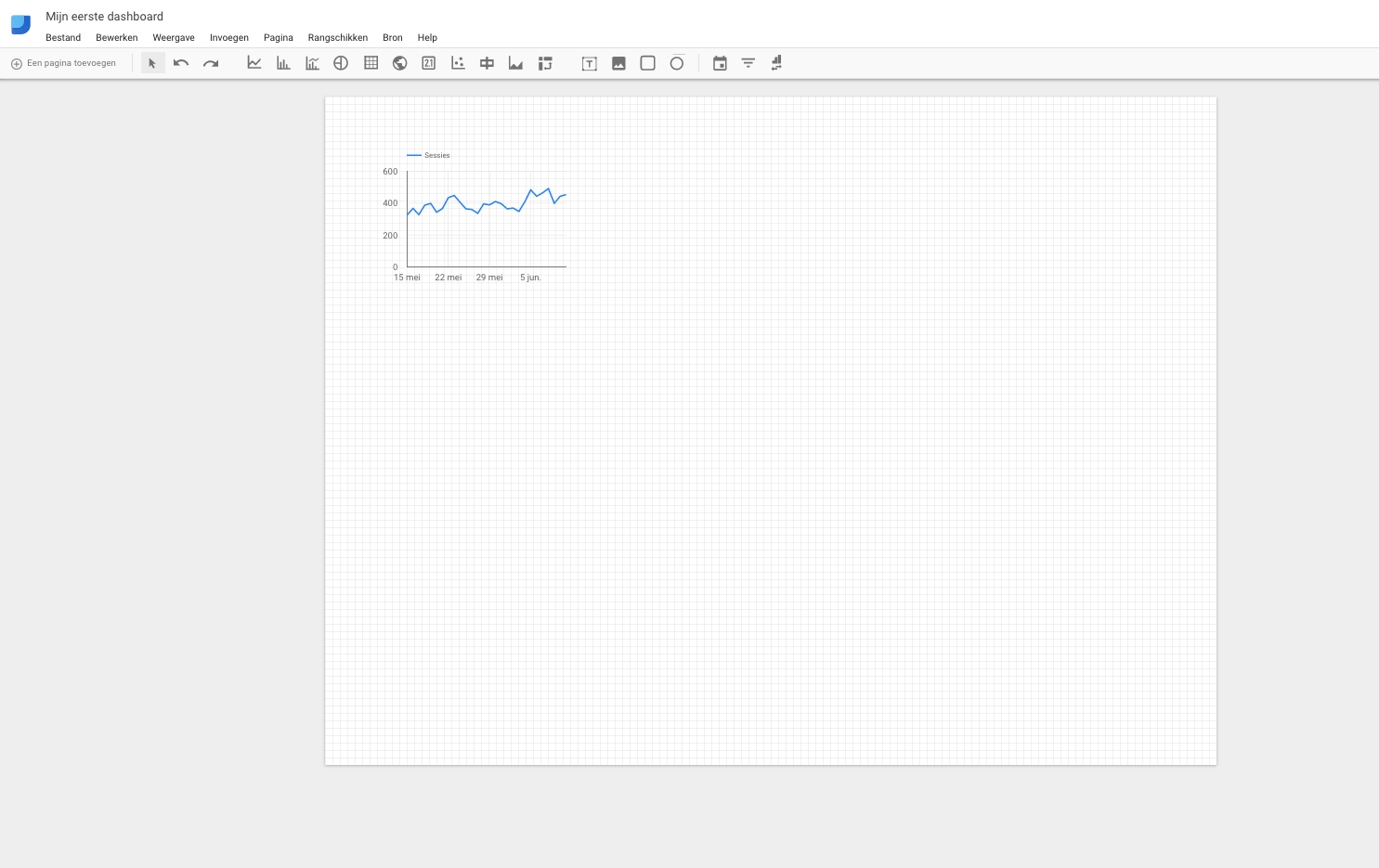Open the Bron menu
This screenshot has width=1379, height=868.
click(x=393, y=38)
